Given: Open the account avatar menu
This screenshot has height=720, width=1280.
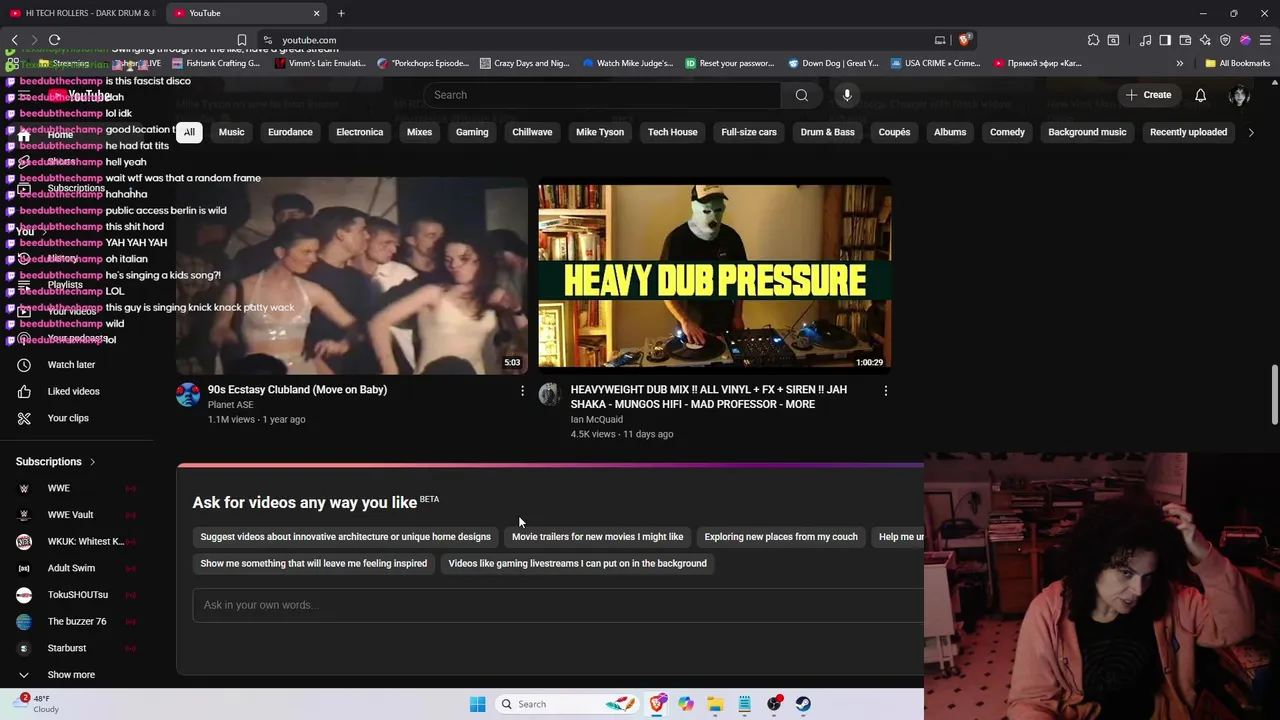Looking at the screenshot, I should pos(1240,95).
